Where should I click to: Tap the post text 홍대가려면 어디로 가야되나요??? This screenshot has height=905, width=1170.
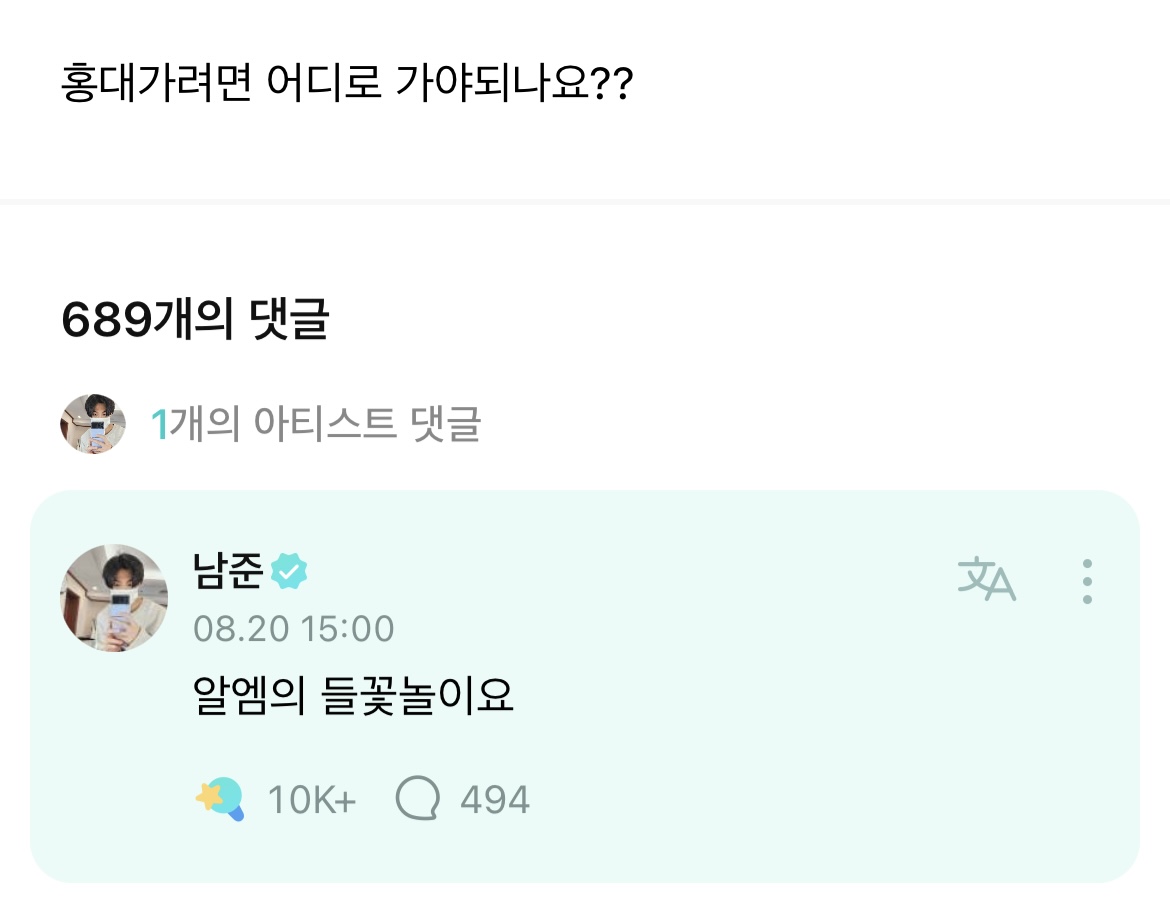346,85
